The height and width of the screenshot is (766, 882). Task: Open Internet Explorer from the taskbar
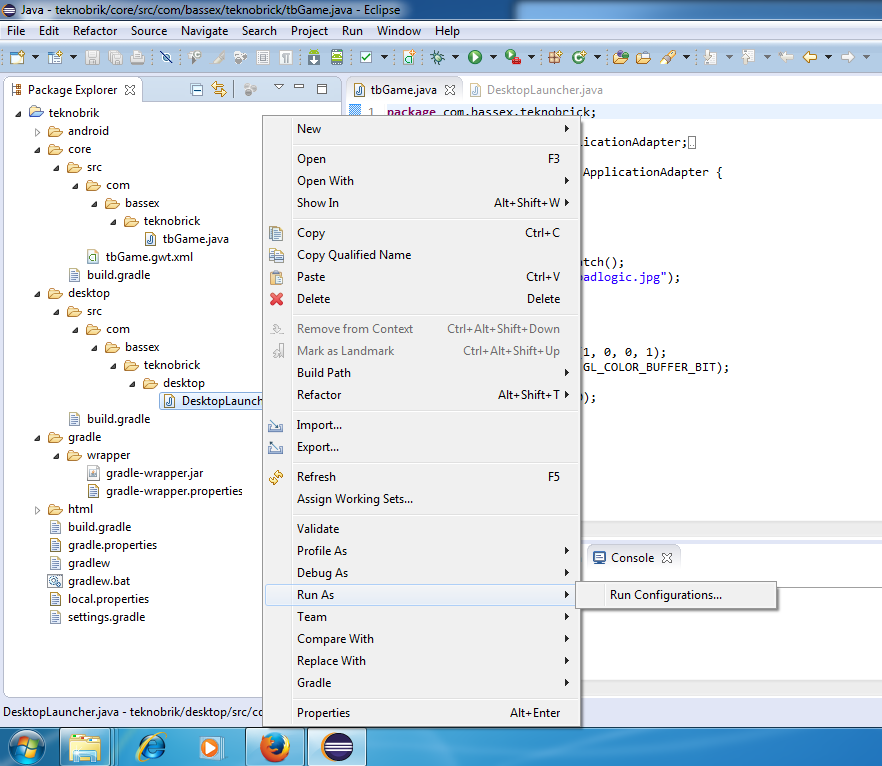(152, 747)
